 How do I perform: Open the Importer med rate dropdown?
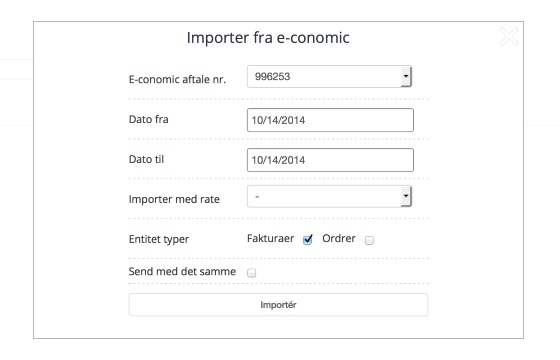tap(329, 196)
